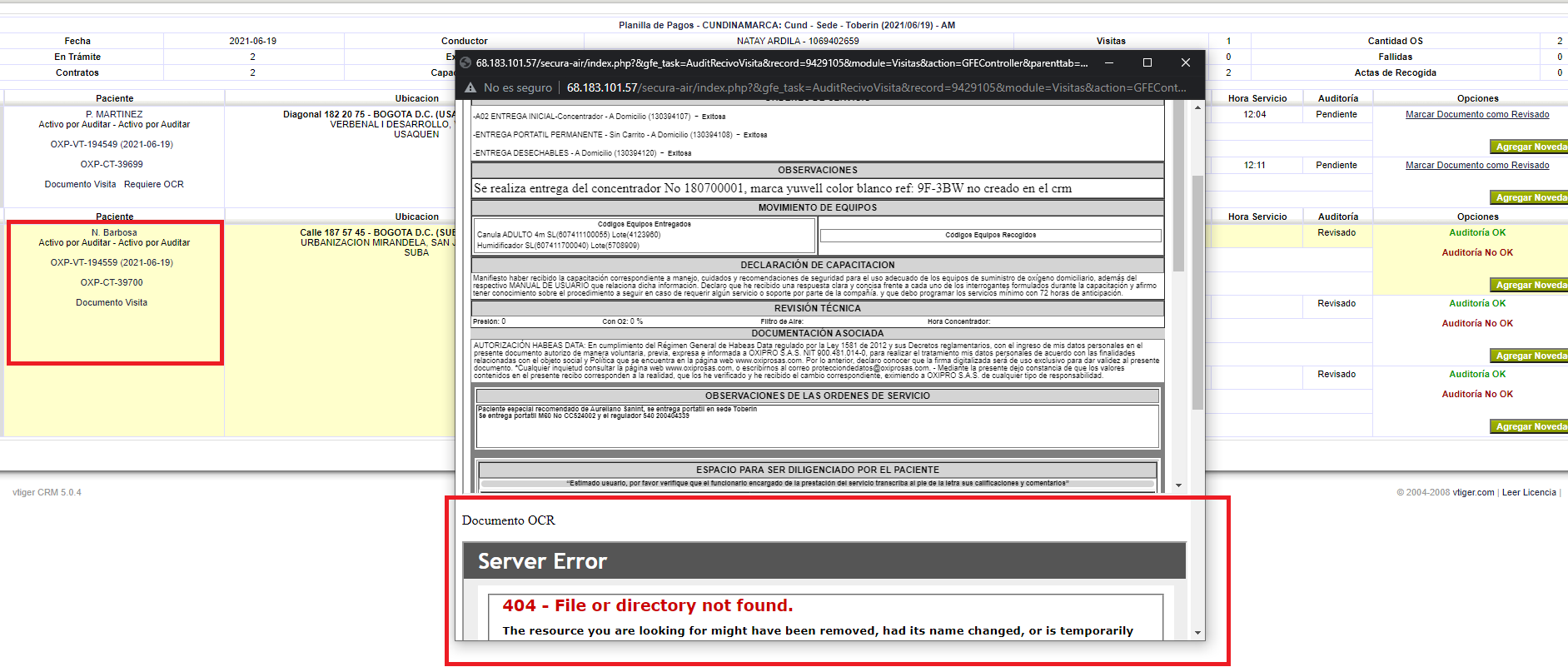
Task: Open Marcar Documento como Revisado for 12:11 visit
Action: coord(1477,166)
